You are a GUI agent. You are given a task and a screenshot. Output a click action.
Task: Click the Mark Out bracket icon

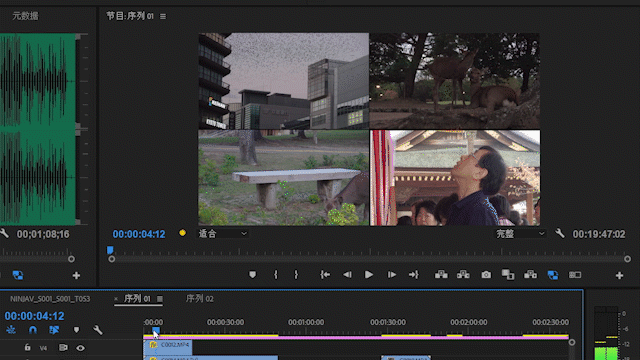tap(296, 275)
